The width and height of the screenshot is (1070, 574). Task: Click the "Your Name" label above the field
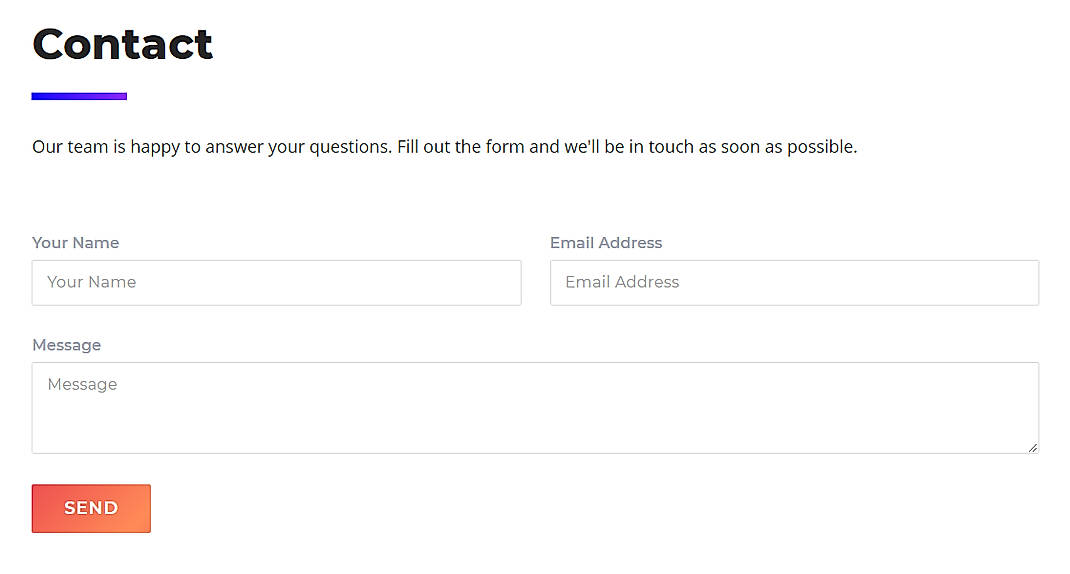76,243
